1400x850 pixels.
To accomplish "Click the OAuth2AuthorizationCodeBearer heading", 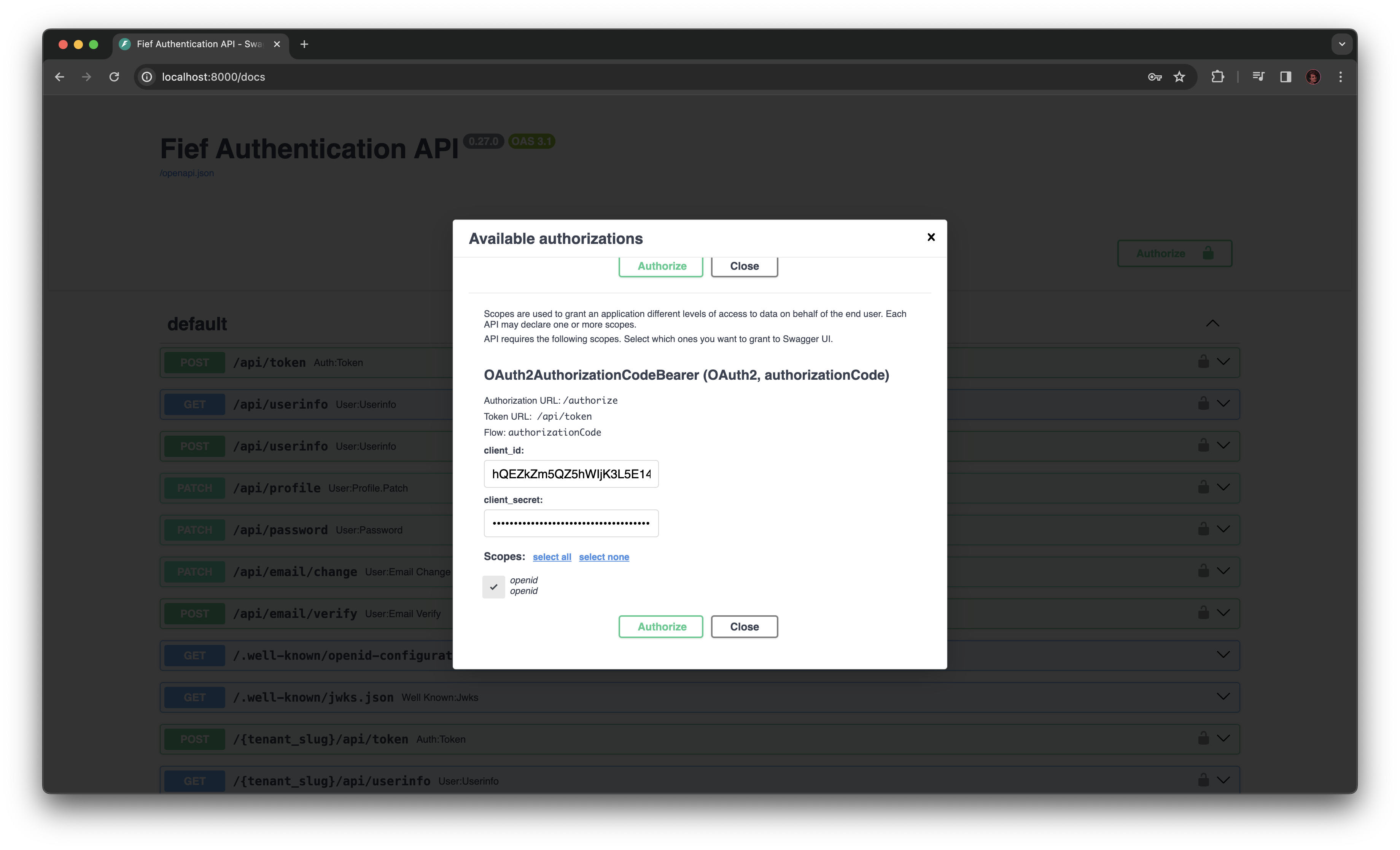I will 686,375.
